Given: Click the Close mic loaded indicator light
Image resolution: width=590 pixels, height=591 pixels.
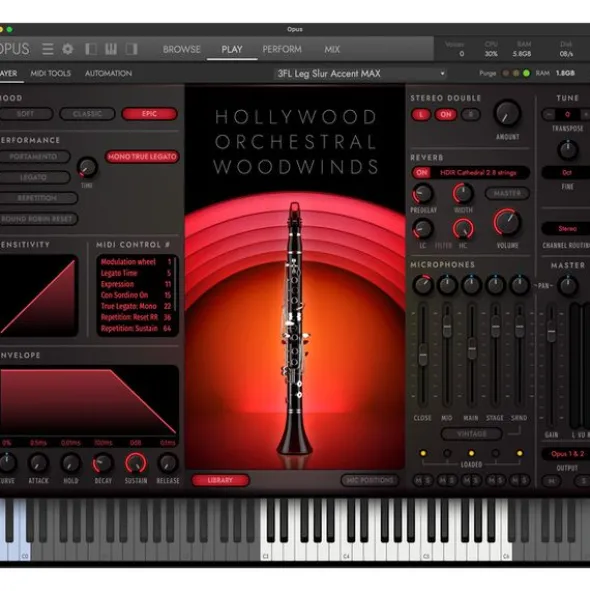Looking at the screenshot, I should coord(423,453).
